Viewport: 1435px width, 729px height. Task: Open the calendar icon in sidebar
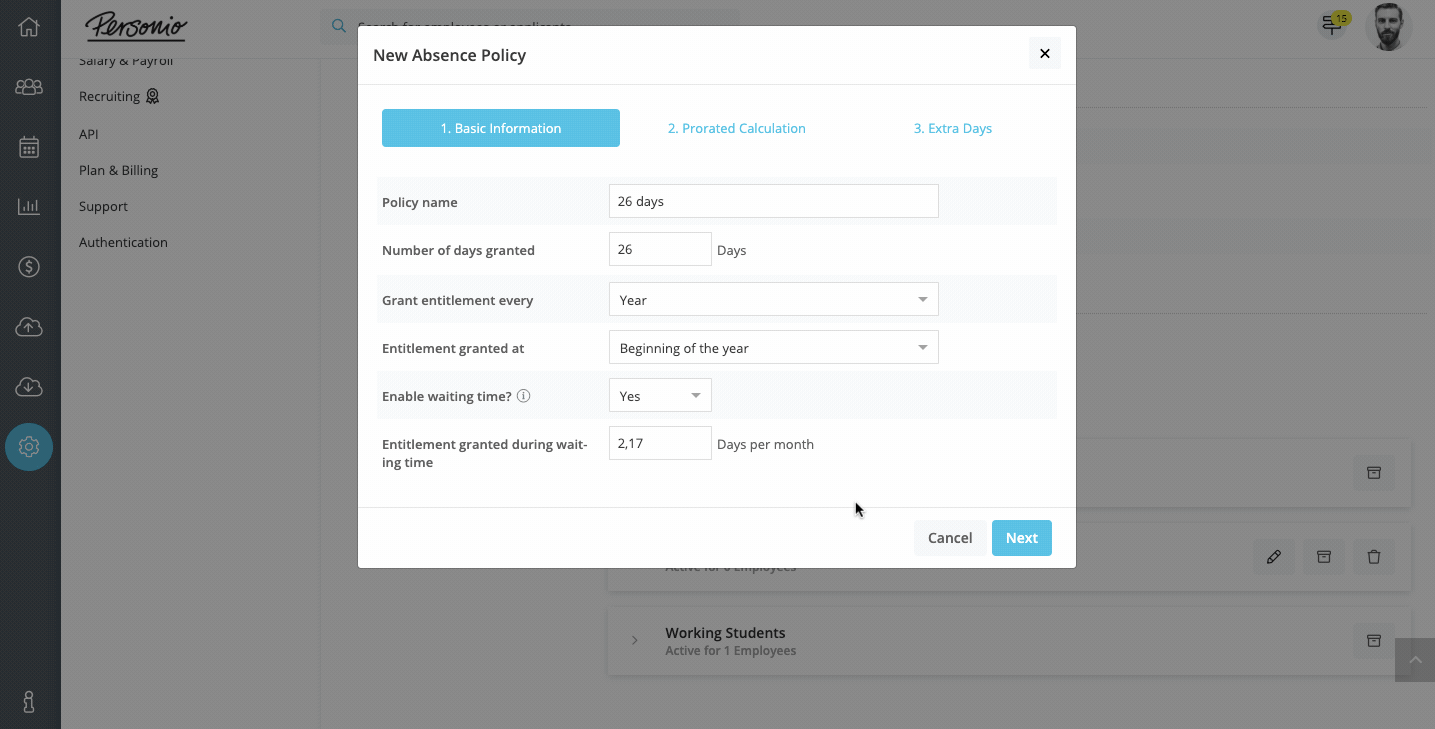click(x=29, y=147)
